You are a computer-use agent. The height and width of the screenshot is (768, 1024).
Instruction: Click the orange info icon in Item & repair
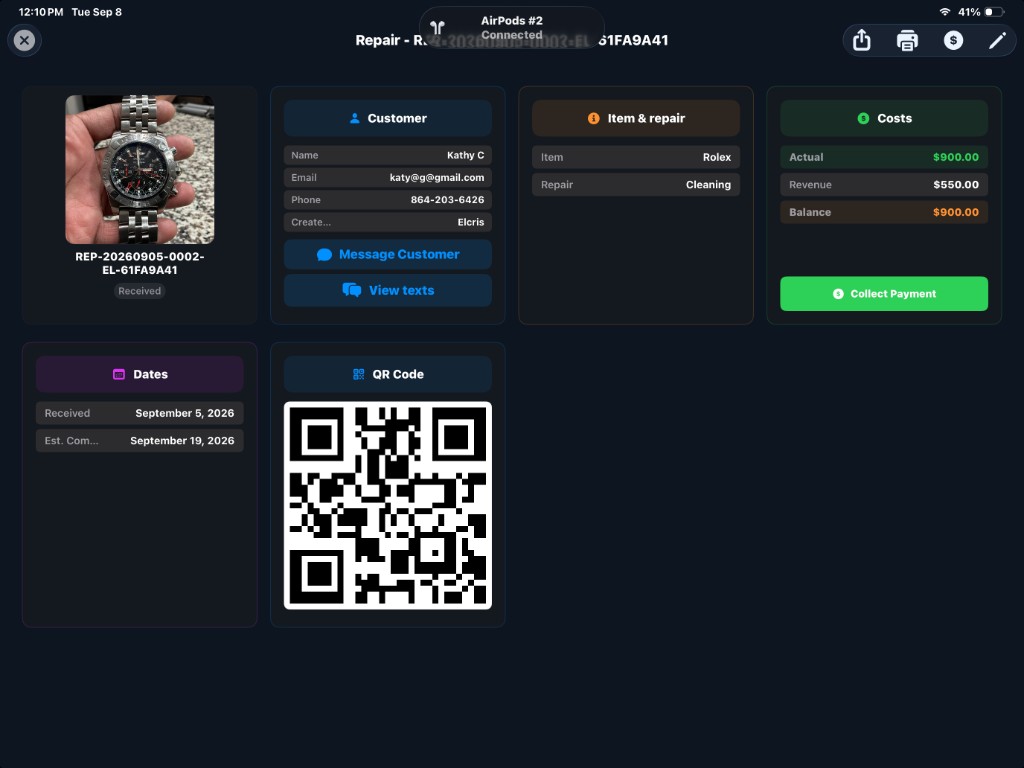(x=594, y=118)
